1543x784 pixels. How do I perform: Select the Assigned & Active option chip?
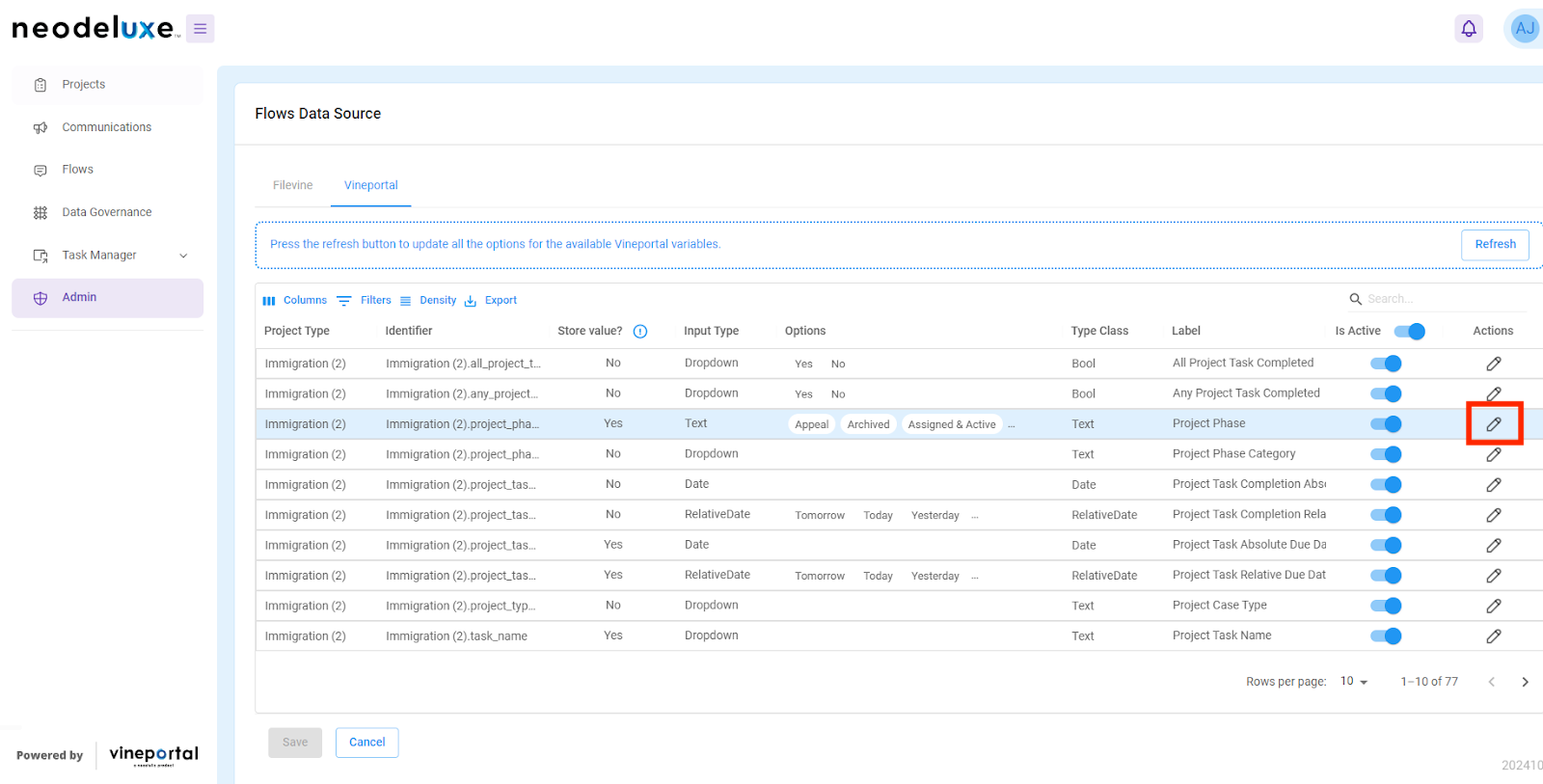pos(952,424)
